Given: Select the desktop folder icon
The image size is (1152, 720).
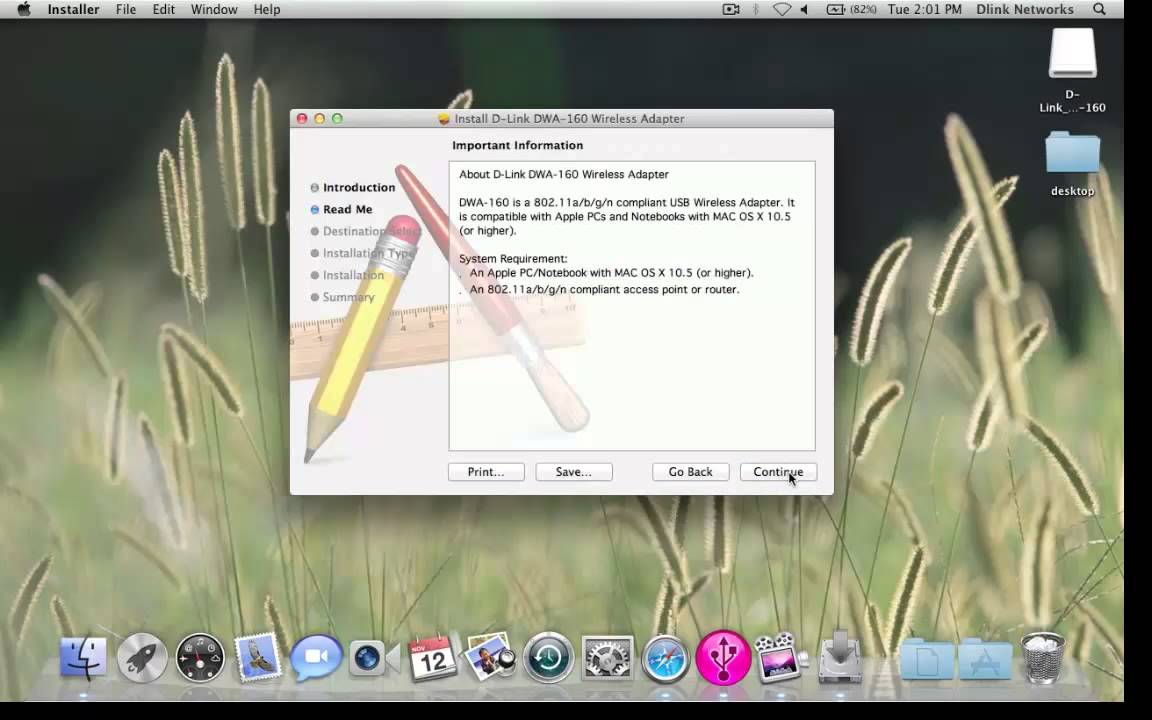Looking at the screenshot, I should pos(1073,153).
